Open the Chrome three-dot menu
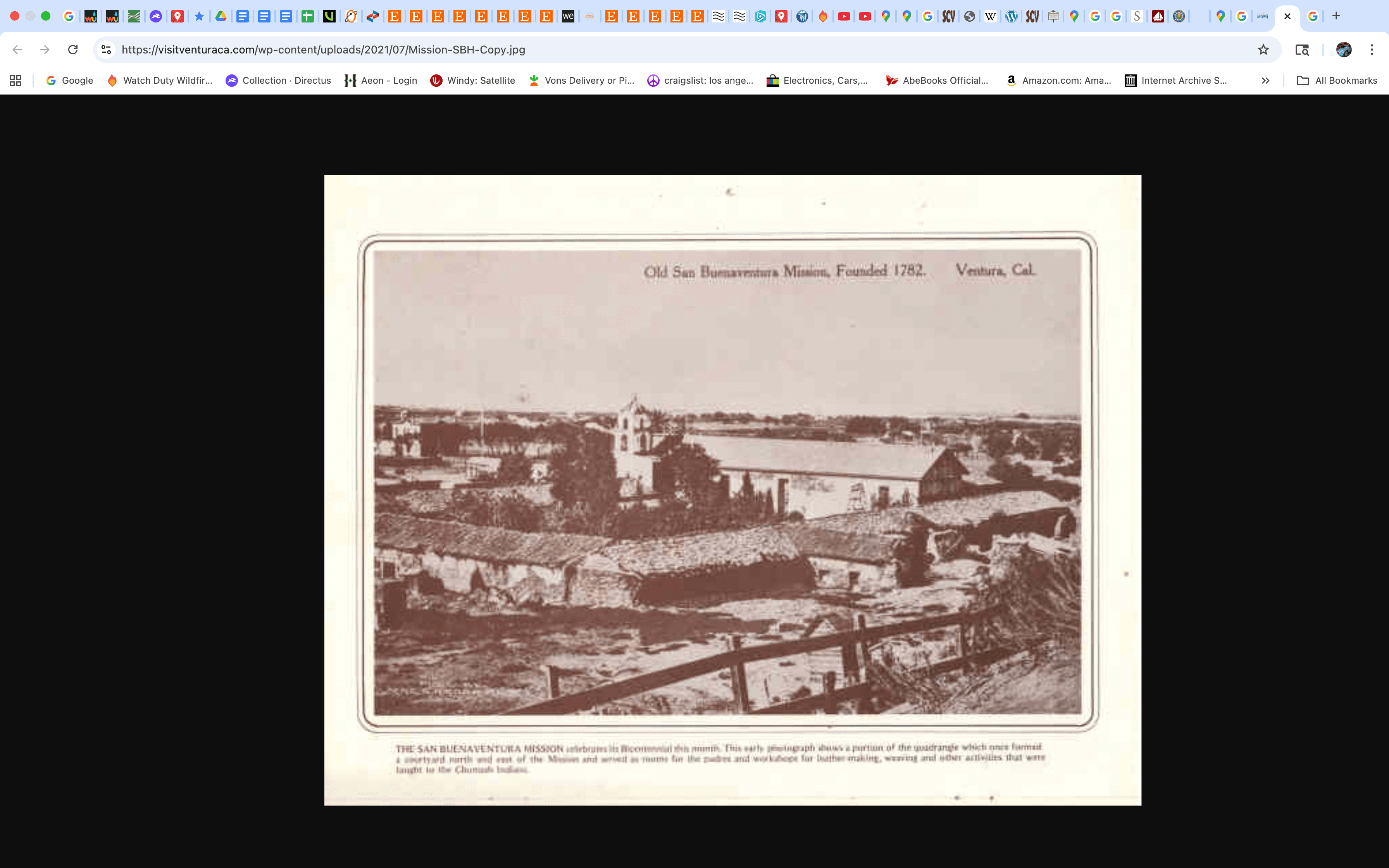 1372,50
